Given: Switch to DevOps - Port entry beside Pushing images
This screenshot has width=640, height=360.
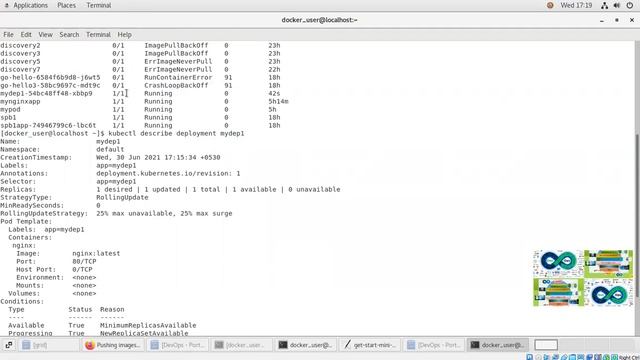Looking at the screenshot, I should [177, 345].
